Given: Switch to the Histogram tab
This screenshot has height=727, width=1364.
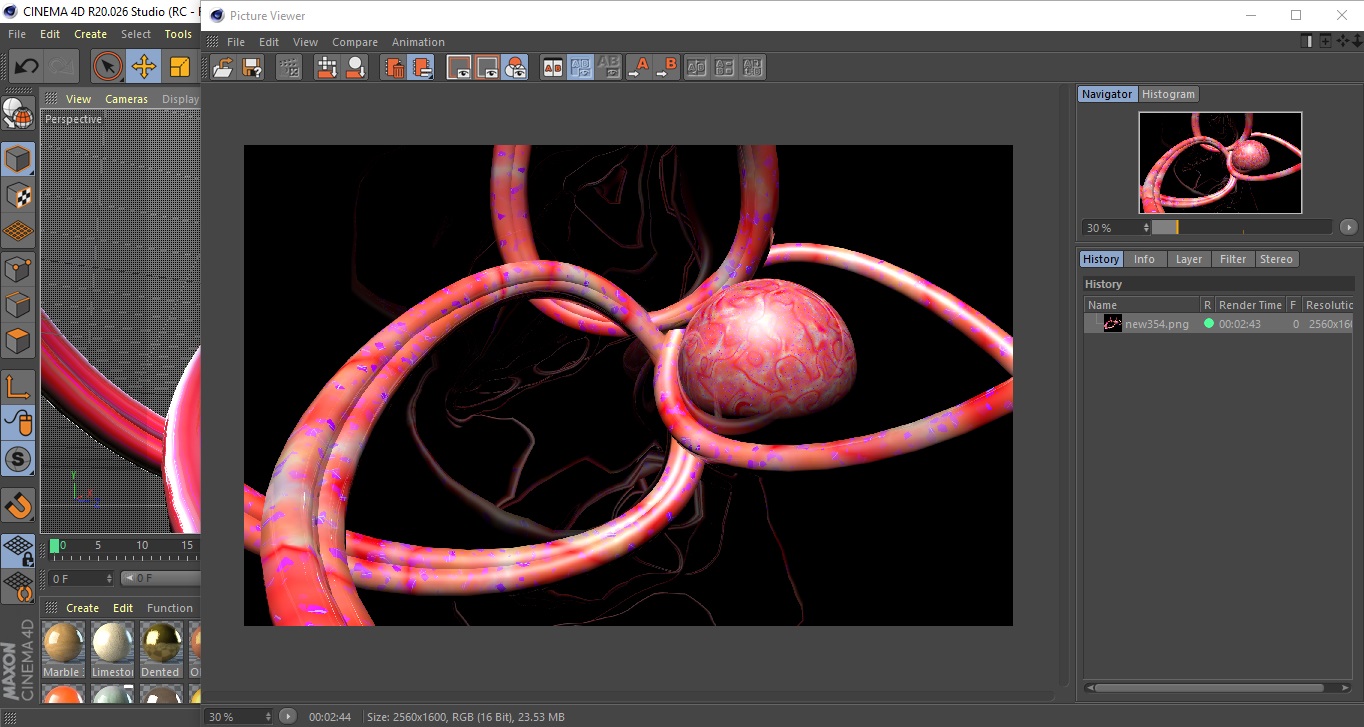Looking at the screenshot, I should pyautogui.click(x=1168, y=94).
